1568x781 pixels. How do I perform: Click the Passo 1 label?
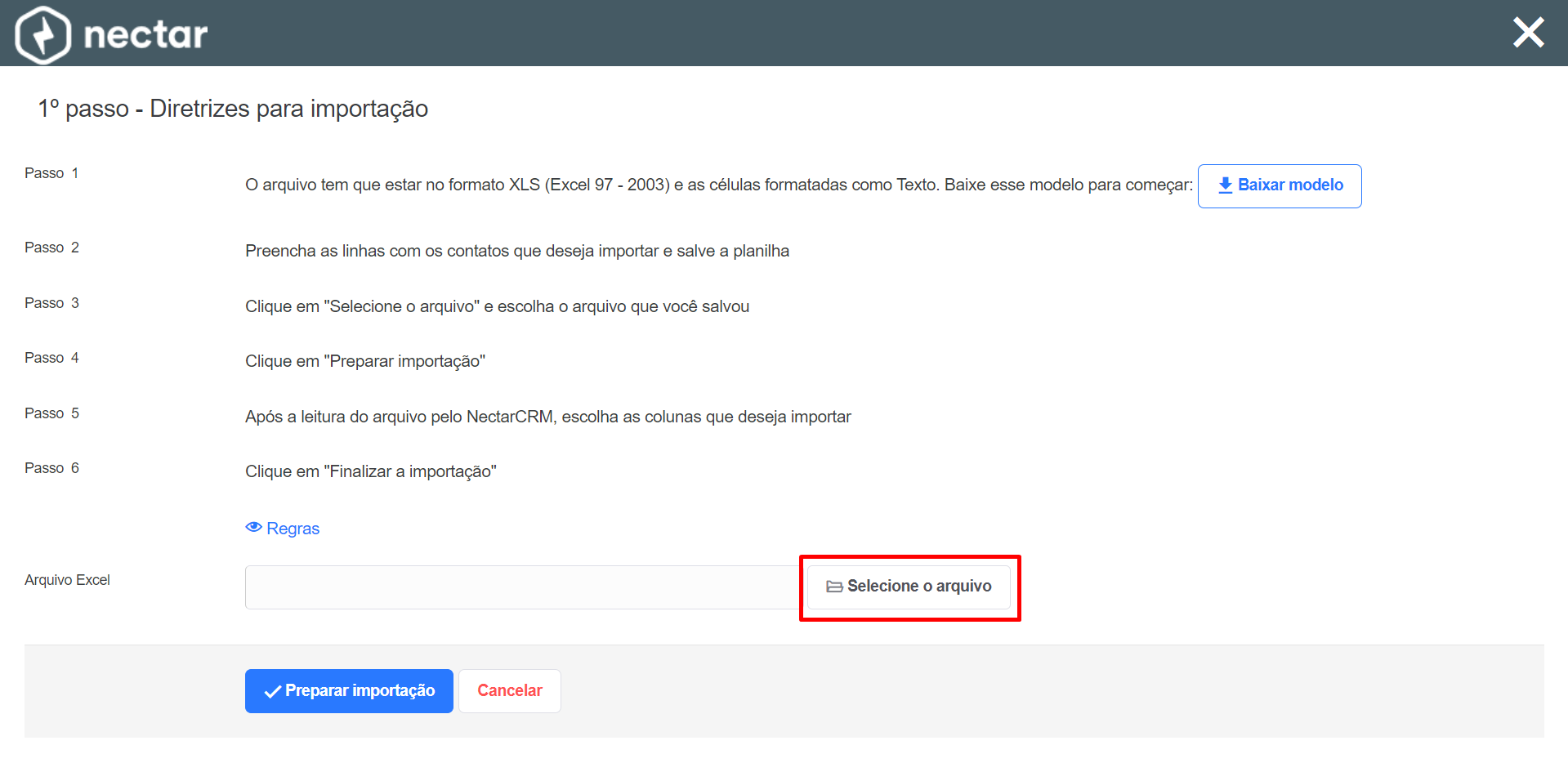pyautogui.click(x=51, y=173)
